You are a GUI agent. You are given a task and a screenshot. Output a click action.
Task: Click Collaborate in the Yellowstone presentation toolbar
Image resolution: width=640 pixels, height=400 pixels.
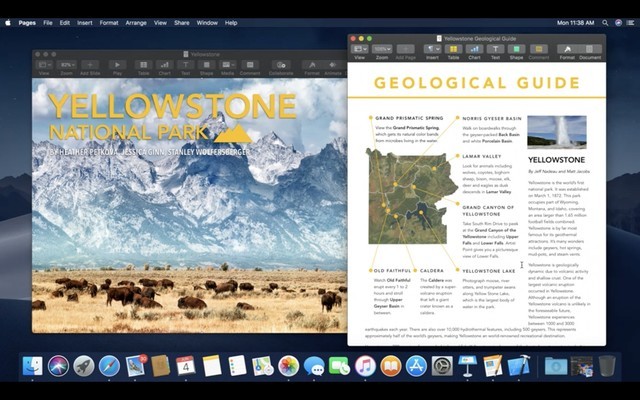pos(281,65)
